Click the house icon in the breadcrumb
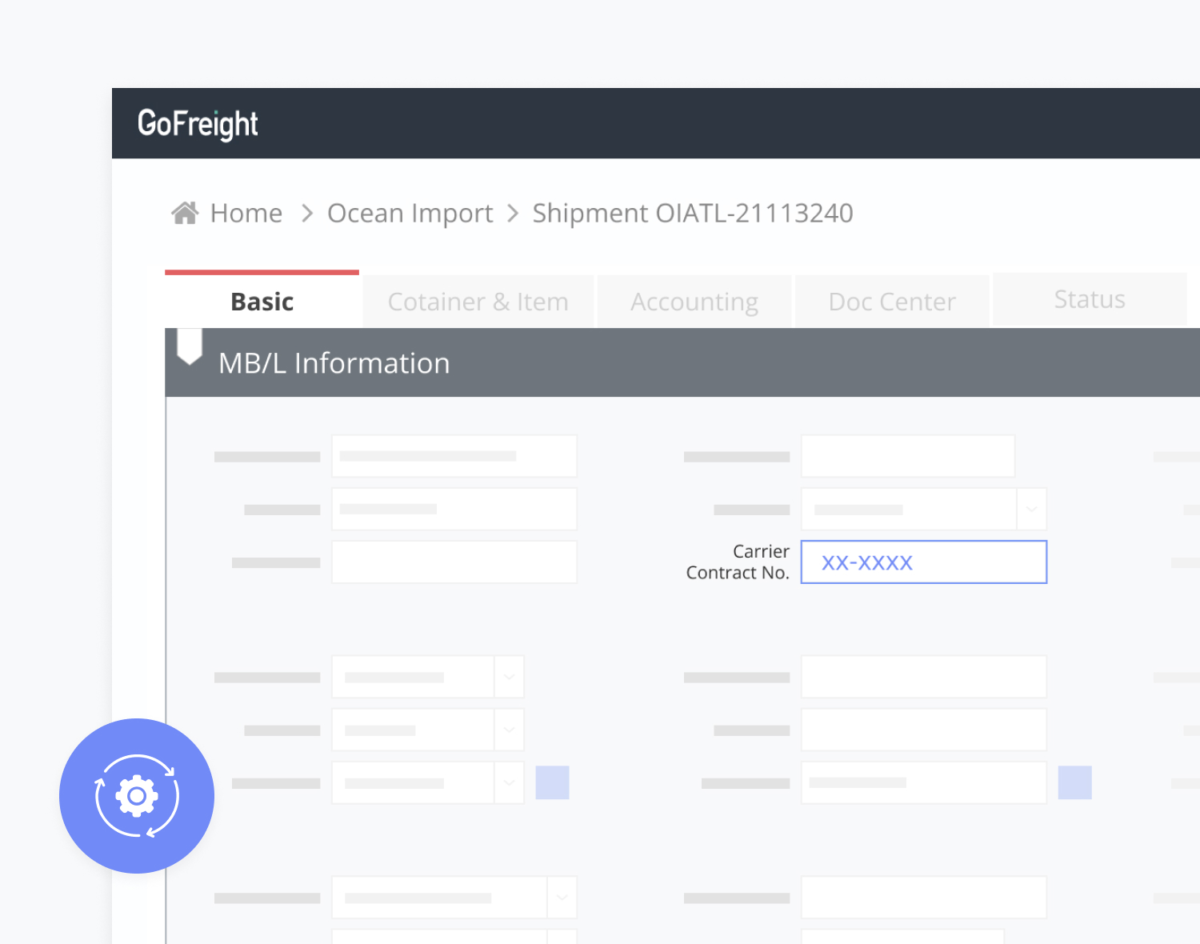Screen dimensions: 1200x944 184,213
